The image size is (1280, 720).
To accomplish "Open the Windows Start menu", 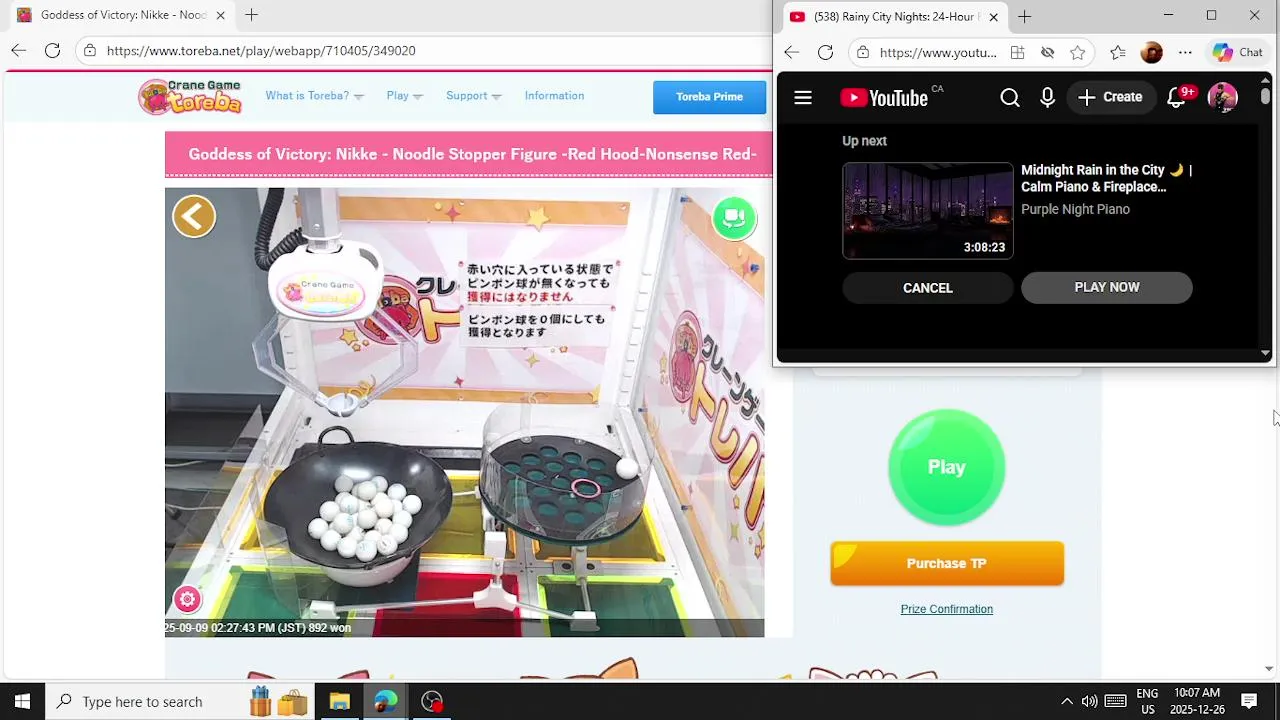I will click(x=22, y=701).
